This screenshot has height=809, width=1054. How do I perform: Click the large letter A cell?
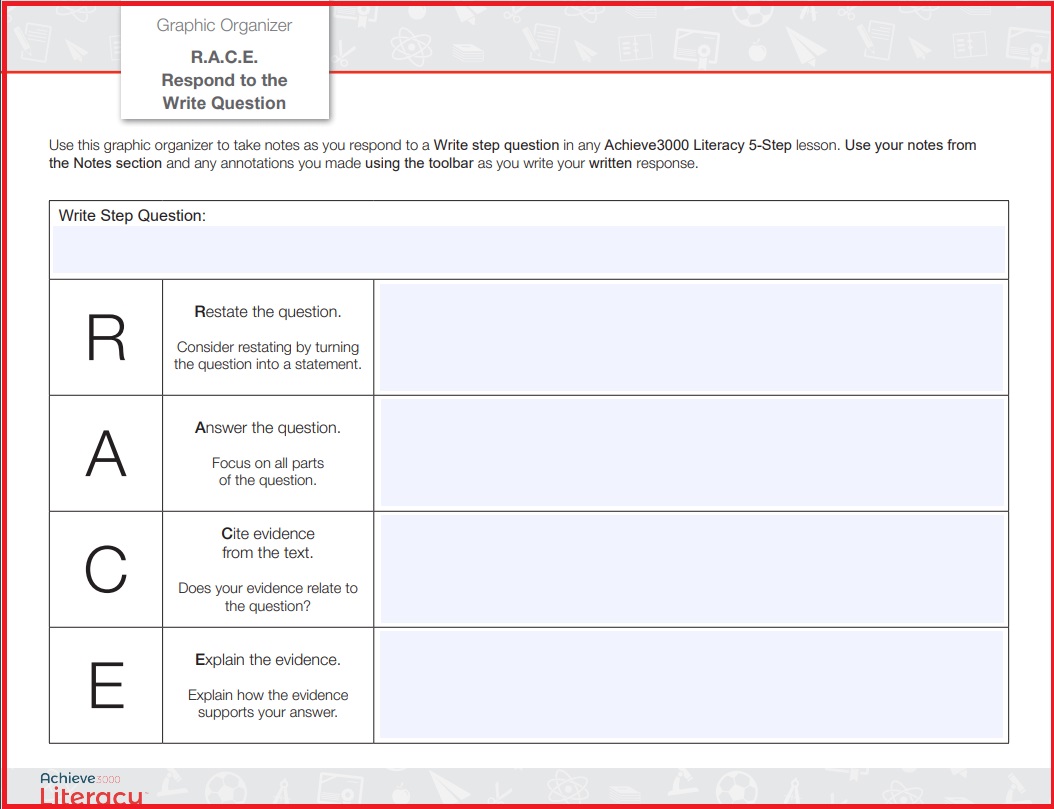coord(106,453)
